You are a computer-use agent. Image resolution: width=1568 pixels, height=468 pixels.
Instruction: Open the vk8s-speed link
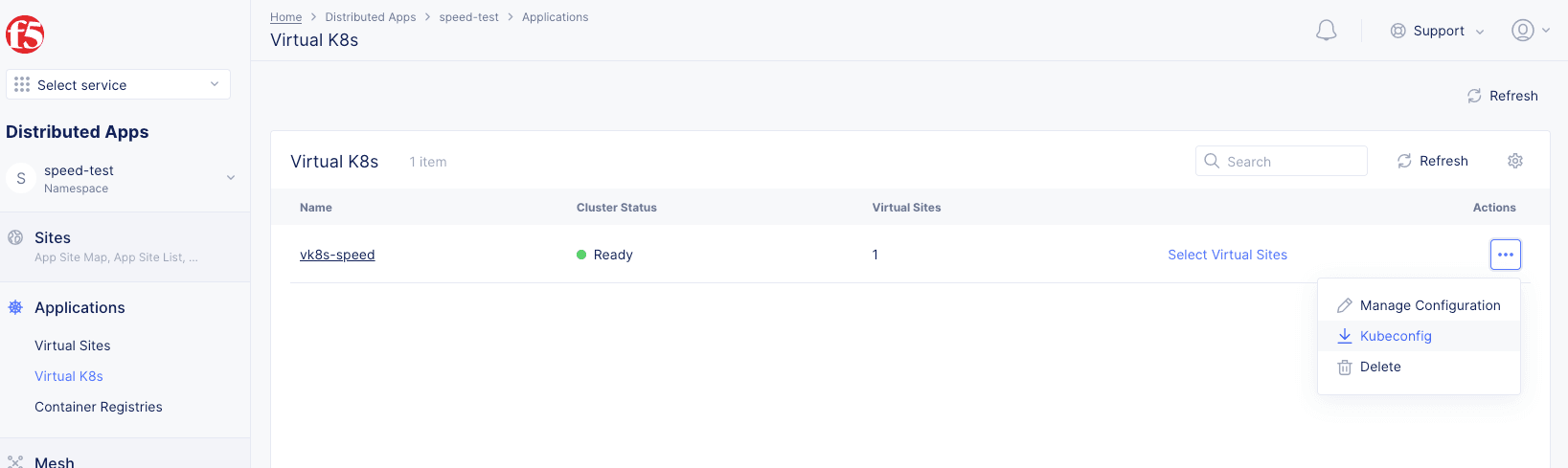pos(337,255)
